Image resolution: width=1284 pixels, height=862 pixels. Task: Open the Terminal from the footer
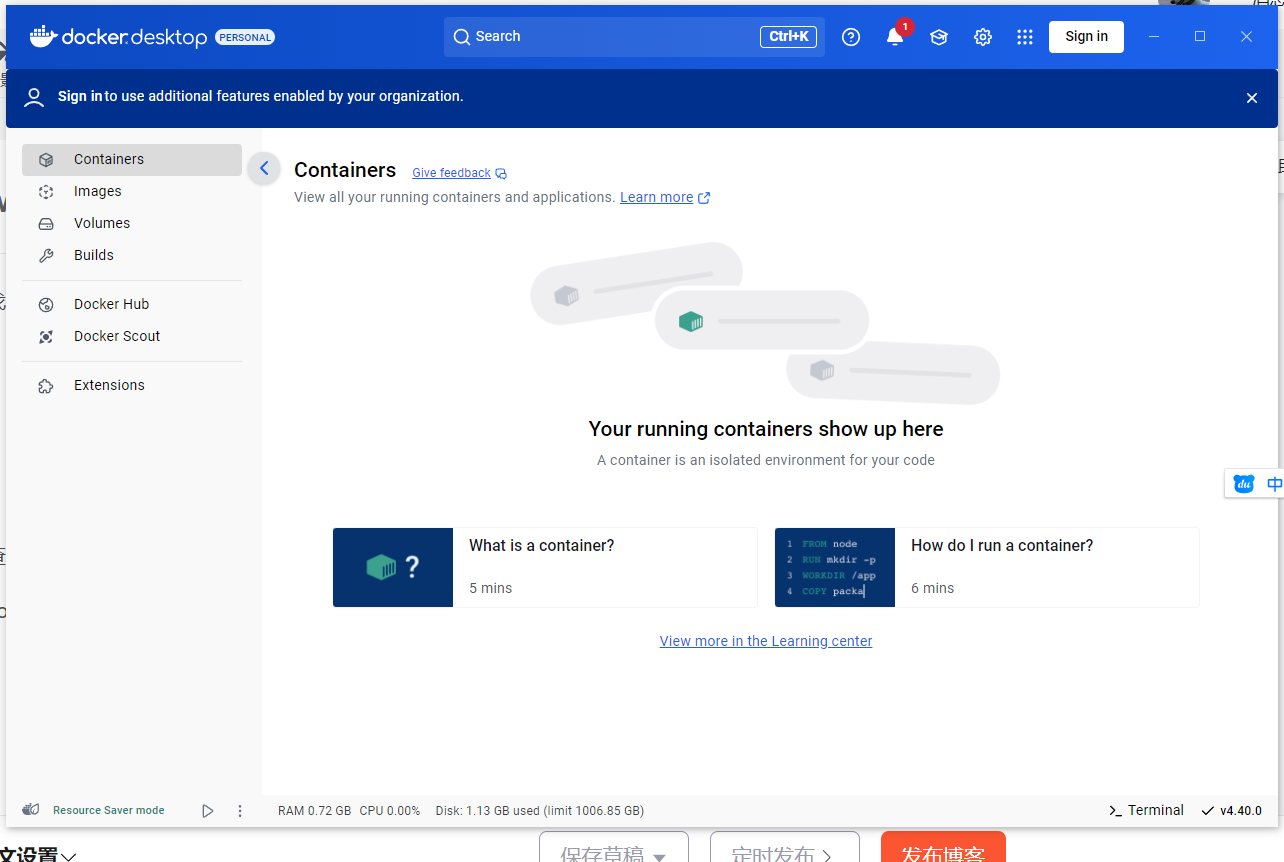point(1146,810)
